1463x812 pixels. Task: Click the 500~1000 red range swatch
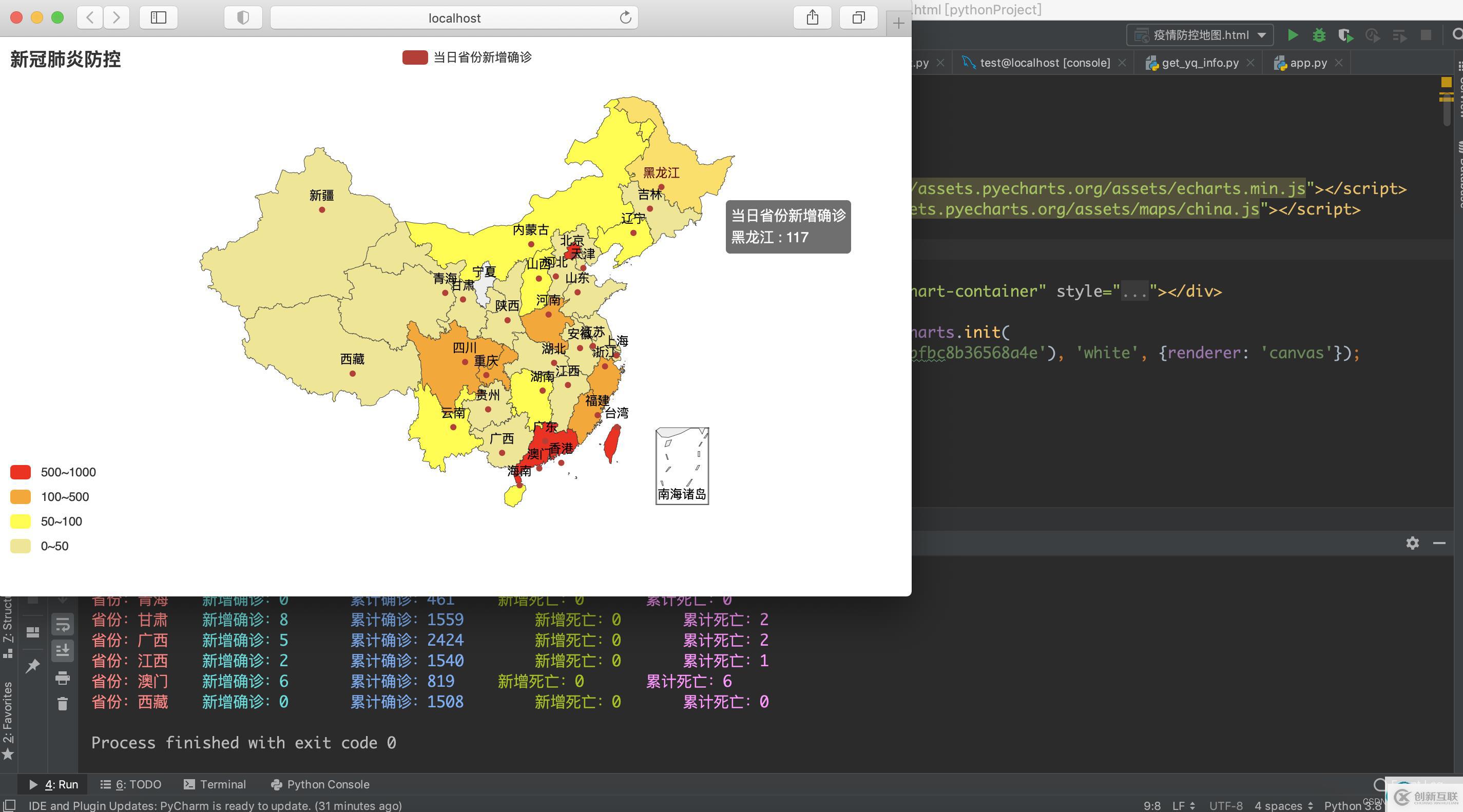tap(21, 472)
